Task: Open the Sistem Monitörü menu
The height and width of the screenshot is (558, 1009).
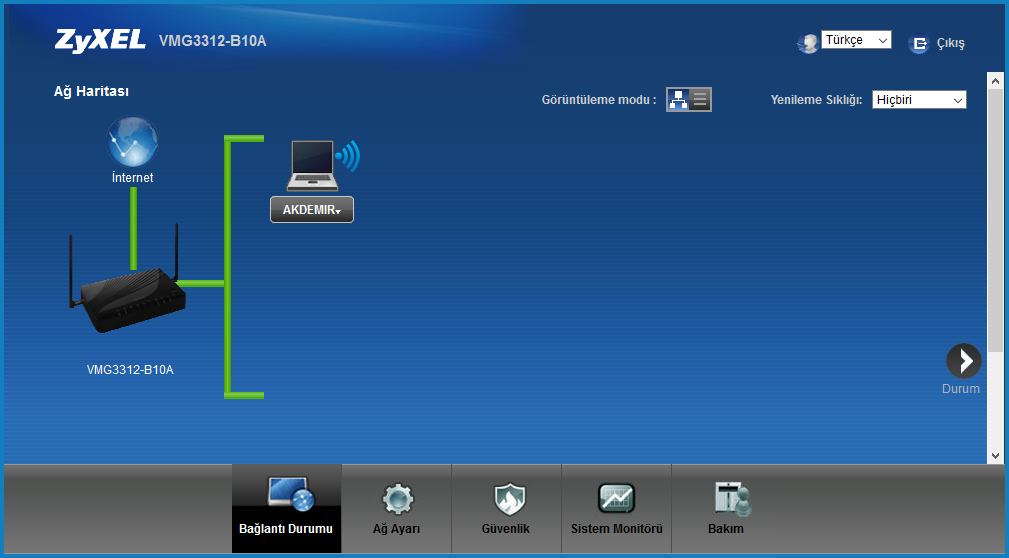Action: pyautogui.click(x=616, y=509)
